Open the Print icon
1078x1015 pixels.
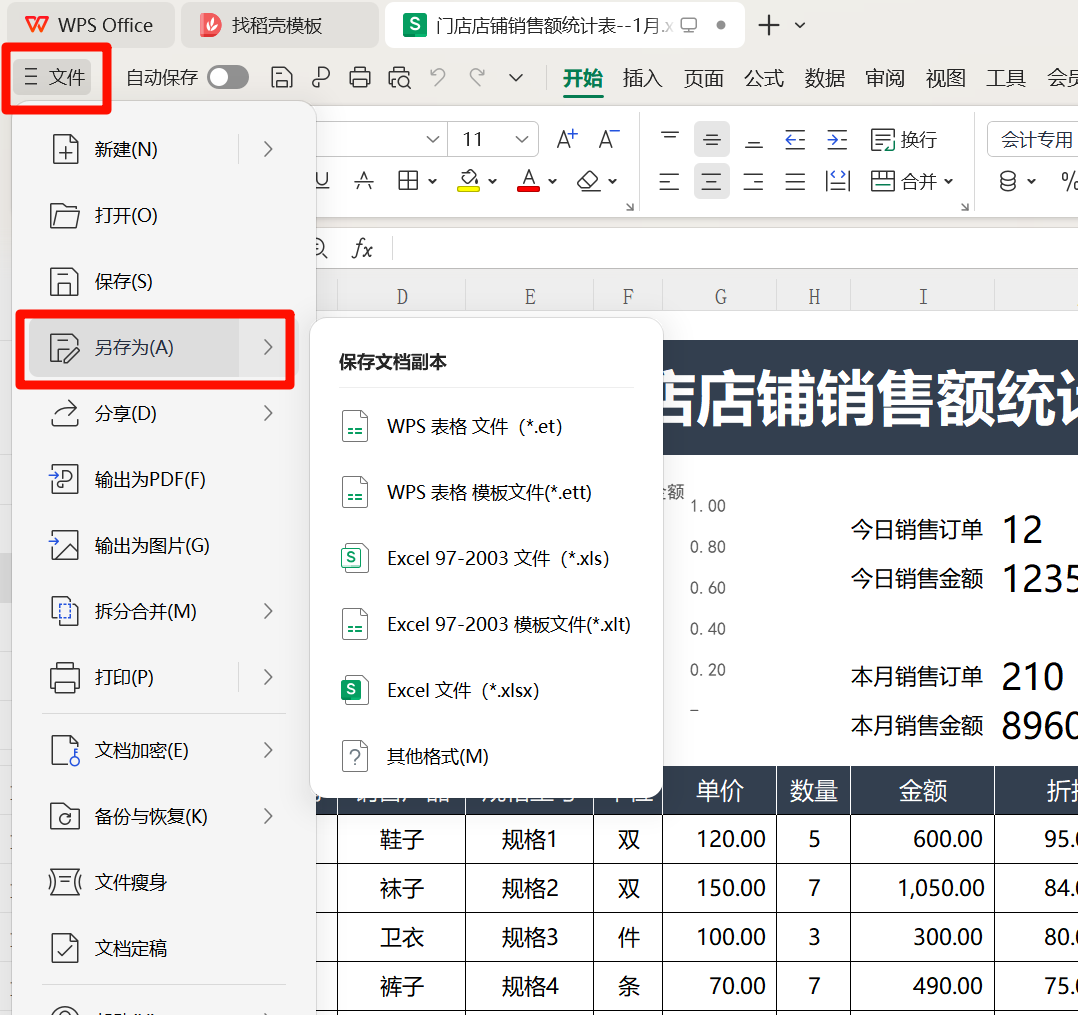[359, 75]
